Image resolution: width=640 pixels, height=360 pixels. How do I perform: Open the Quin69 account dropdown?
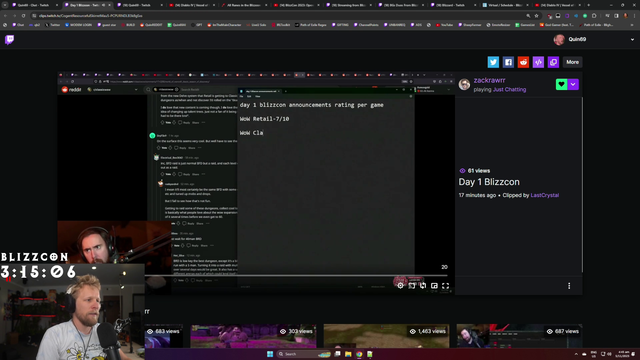click(x=632, y=40)
